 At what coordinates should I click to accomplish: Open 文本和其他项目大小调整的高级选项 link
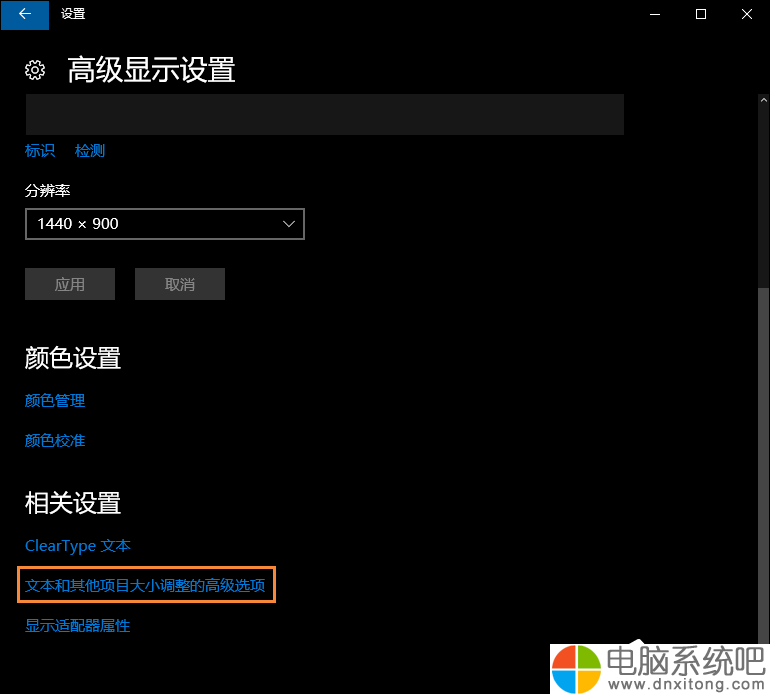145,585
